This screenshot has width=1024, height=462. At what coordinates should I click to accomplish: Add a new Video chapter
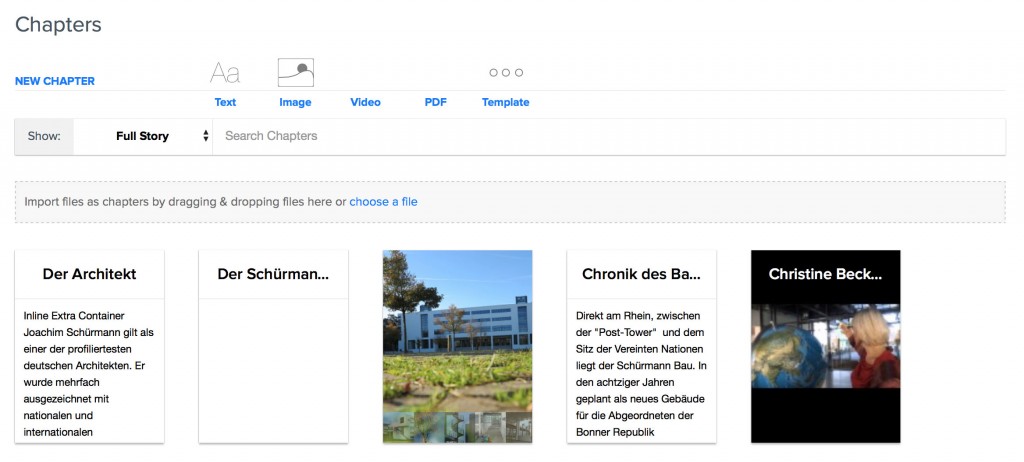coord(365,102)
